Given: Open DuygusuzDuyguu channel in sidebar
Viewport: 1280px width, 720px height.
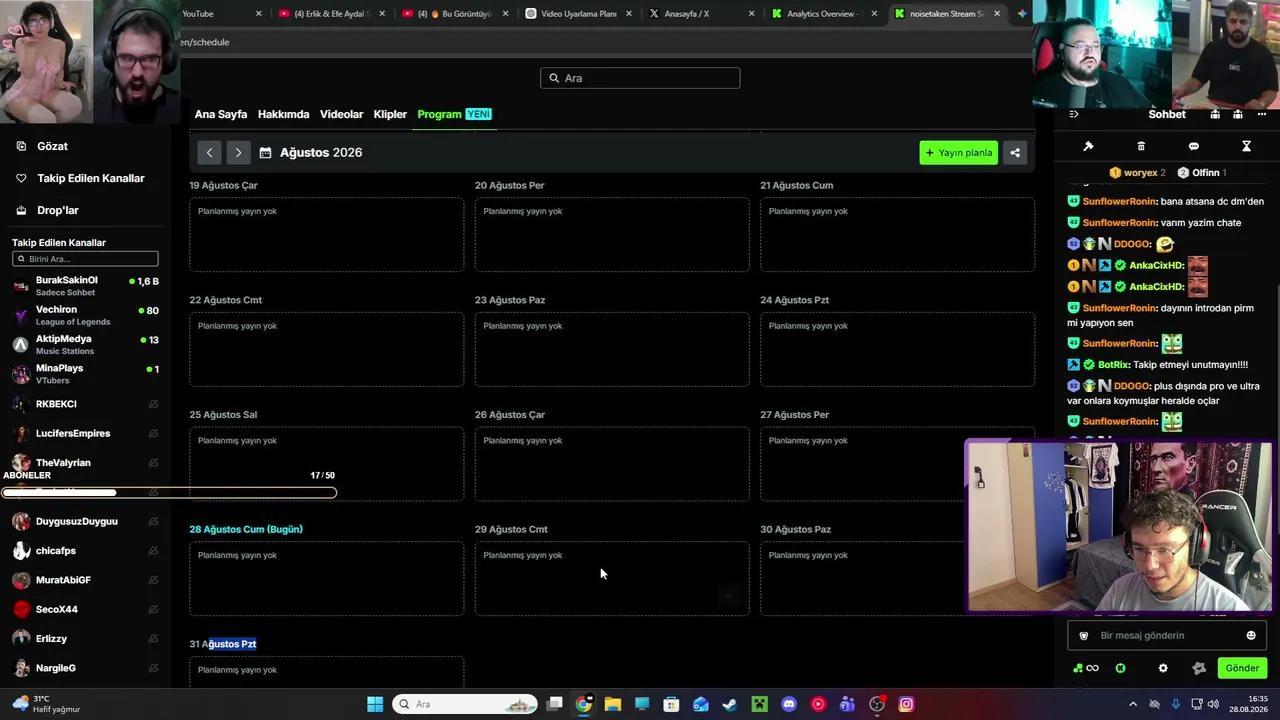Looking at the screenshot, I should [85, 521].
